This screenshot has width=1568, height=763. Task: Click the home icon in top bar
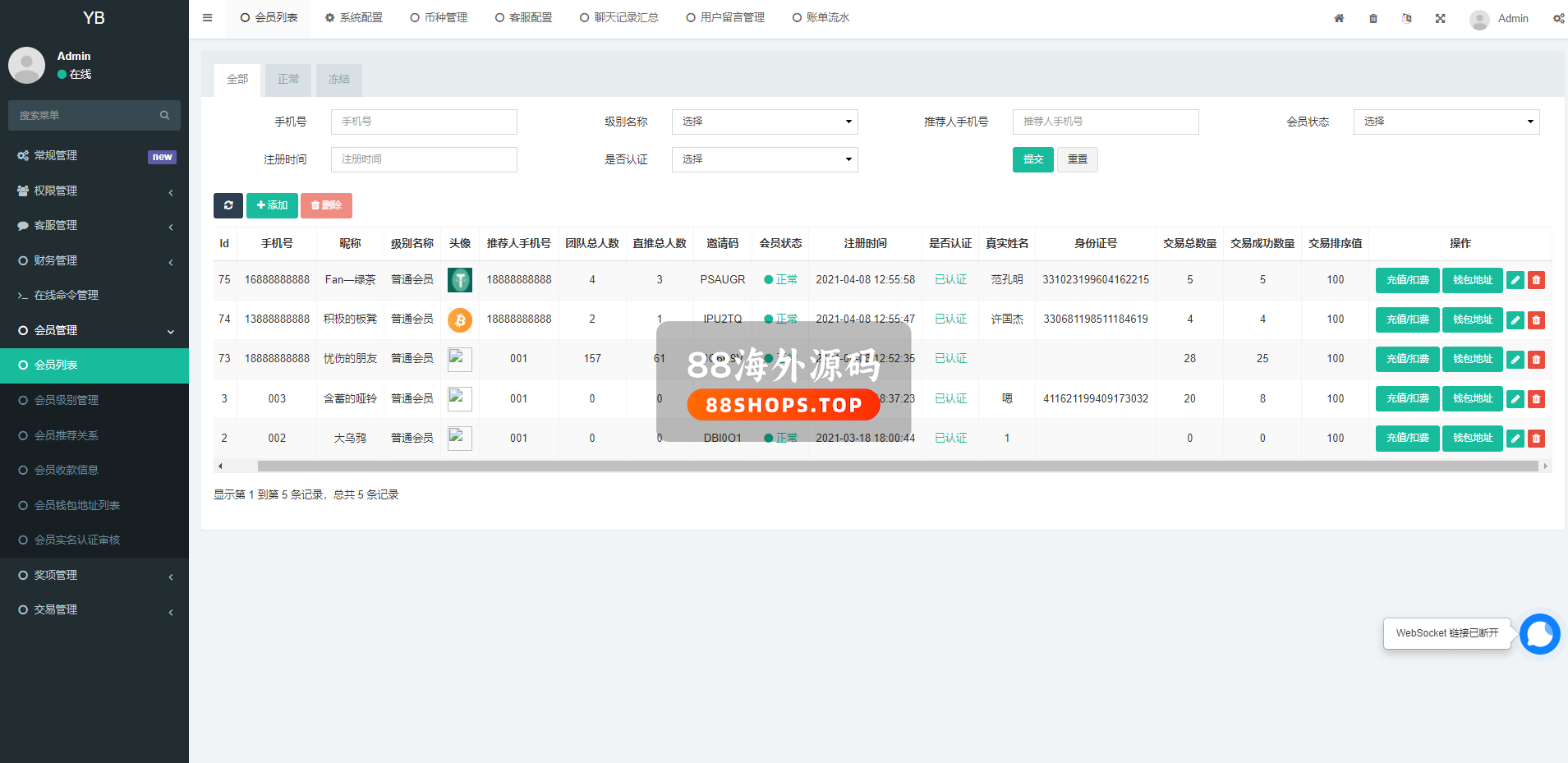tap(1339, 18)
